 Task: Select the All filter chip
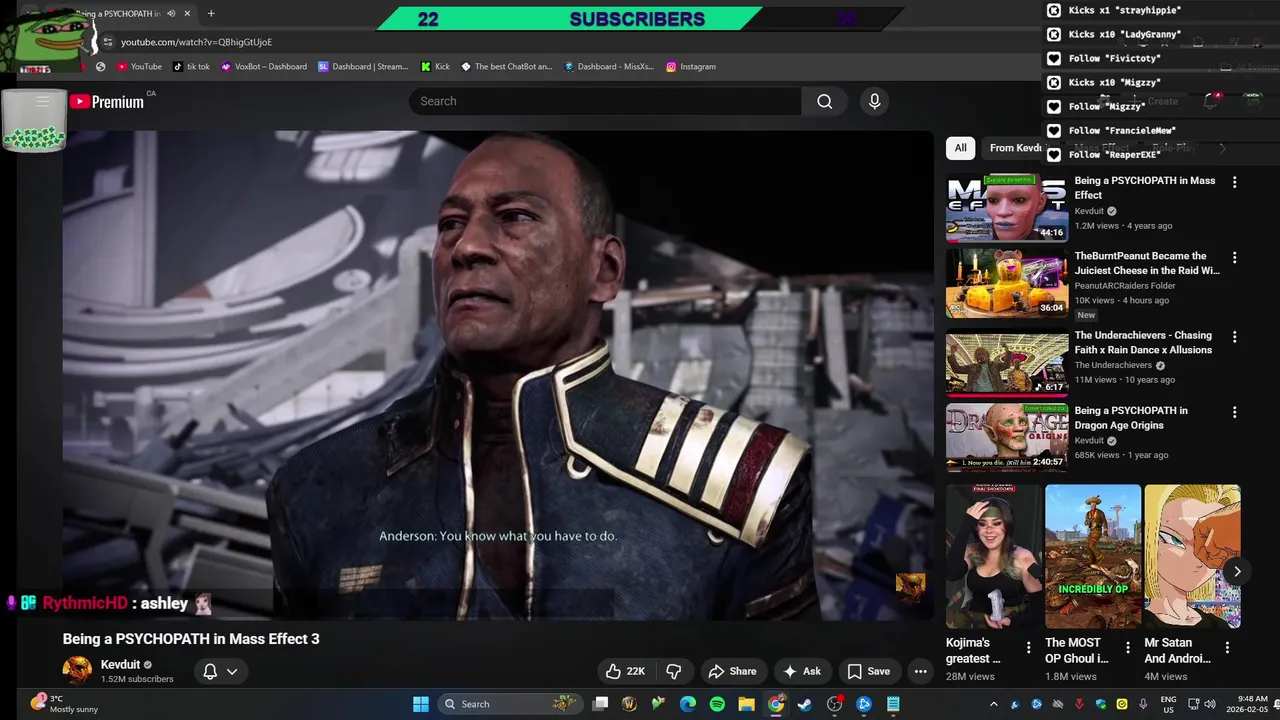click(960, 148)
